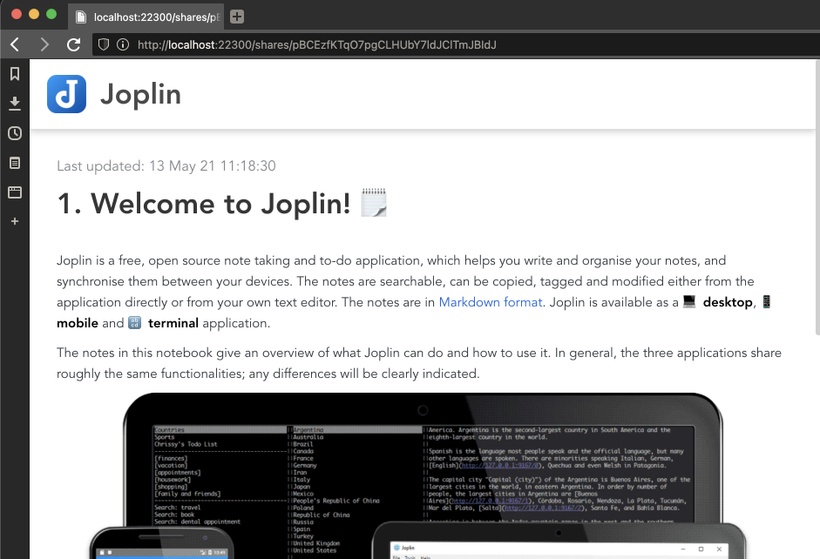The width and height of the screenshot is (820, 559).
Task: Open a new tab with the plus button
Action: pyautogui.click(x=236, y=17)
